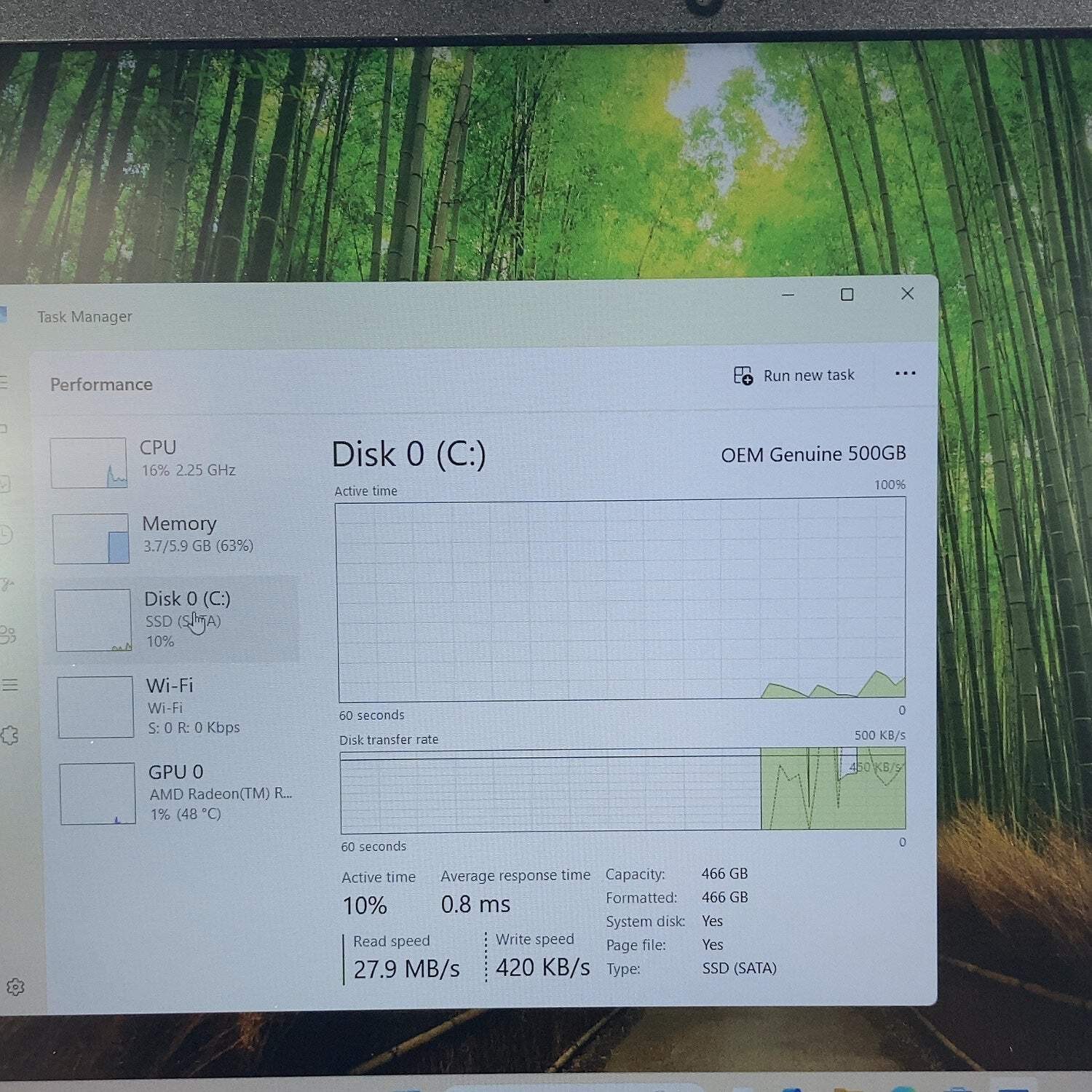Open the three-dot more options menu
The width and height of the screenshot is (1092, 1092).
coord(905,373)
